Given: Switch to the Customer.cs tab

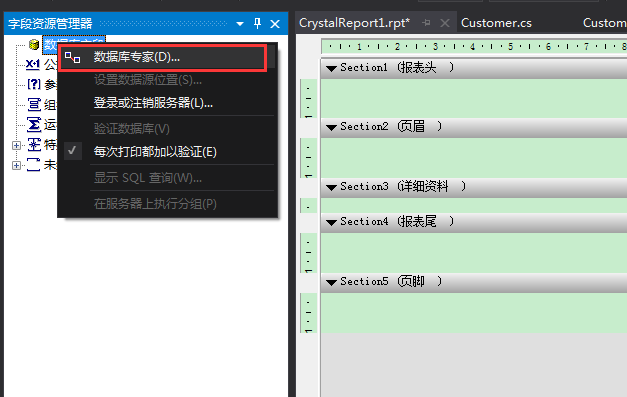Looking at the screenshot, I should 496,23.
